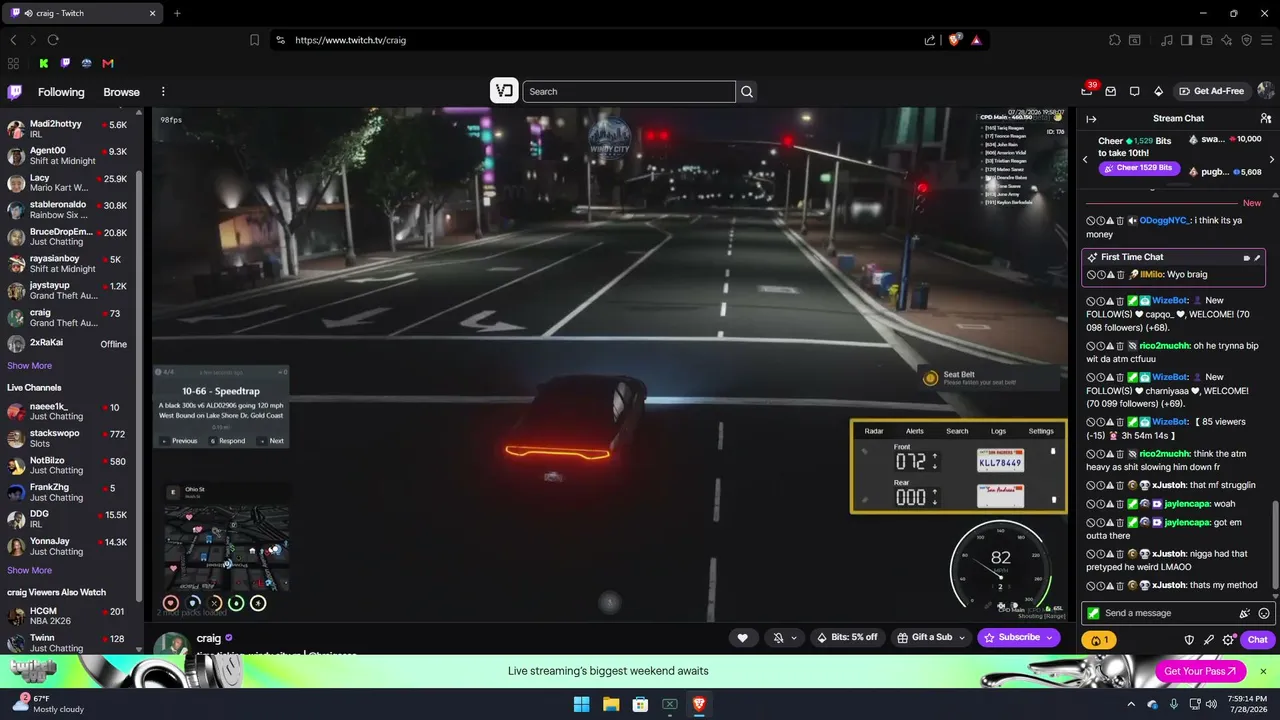Image resolution: width=1280 pixels, height=720 pixels.
Task: Click the Twitch home logo
Action: (x=15, y=92)
